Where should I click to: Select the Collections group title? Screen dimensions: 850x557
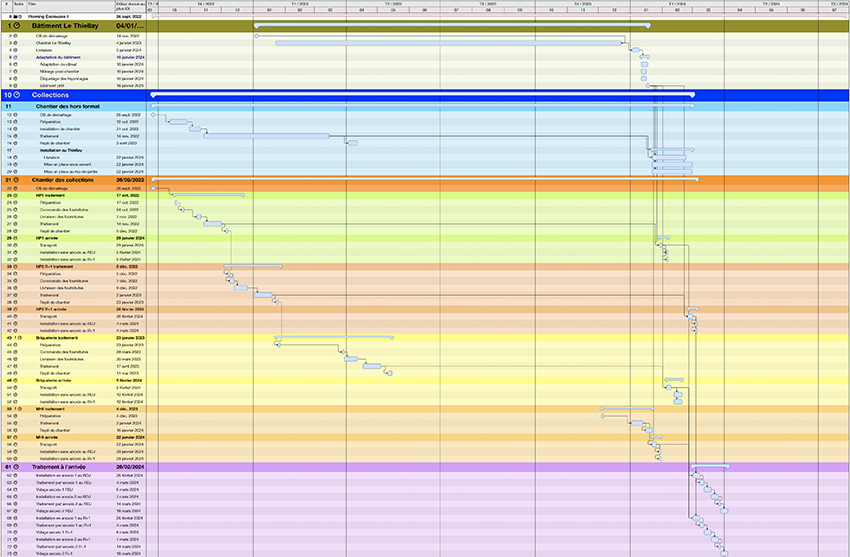(x=50, y=95)
